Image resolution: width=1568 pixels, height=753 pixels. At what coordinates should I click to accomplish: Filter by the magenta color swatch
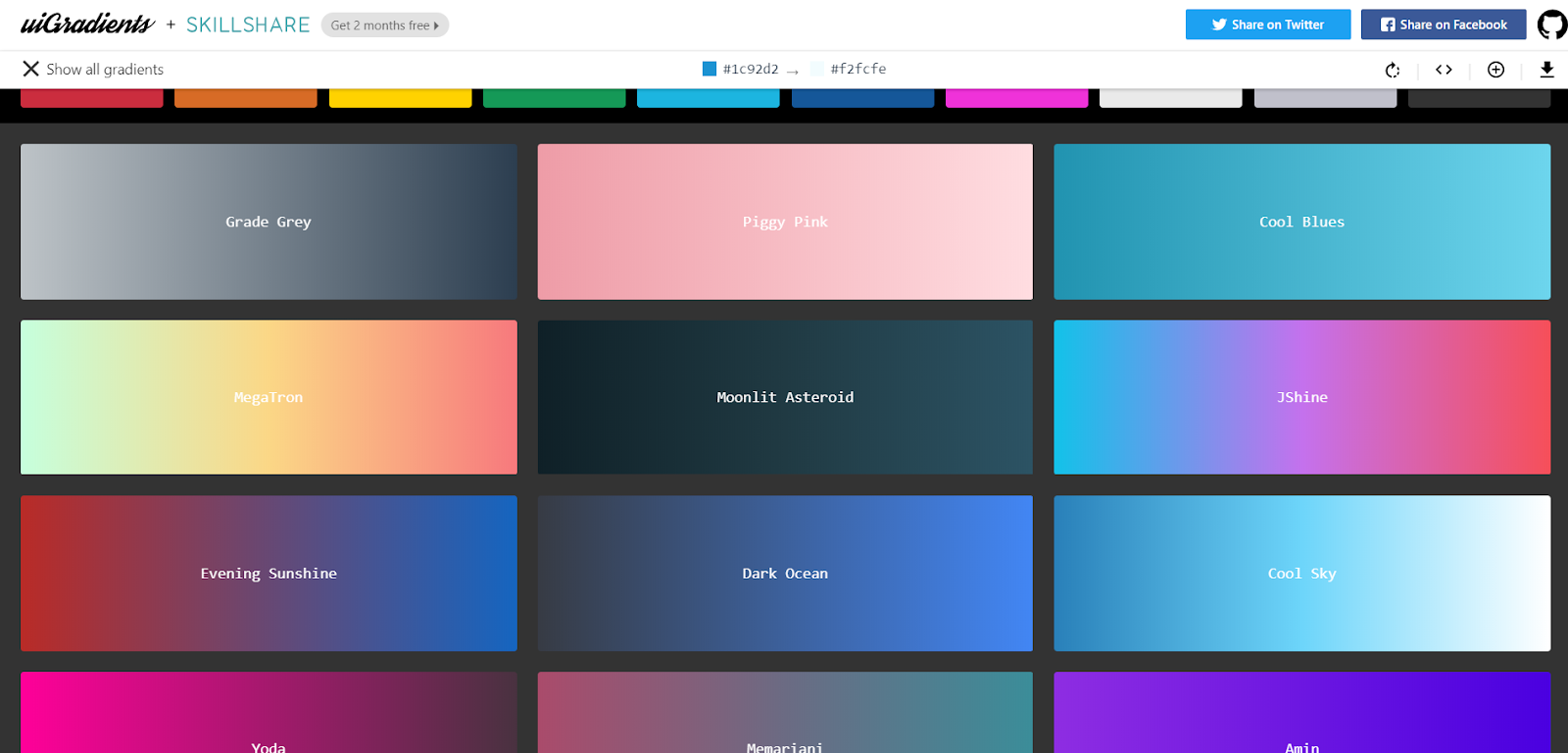point(1017,98)
